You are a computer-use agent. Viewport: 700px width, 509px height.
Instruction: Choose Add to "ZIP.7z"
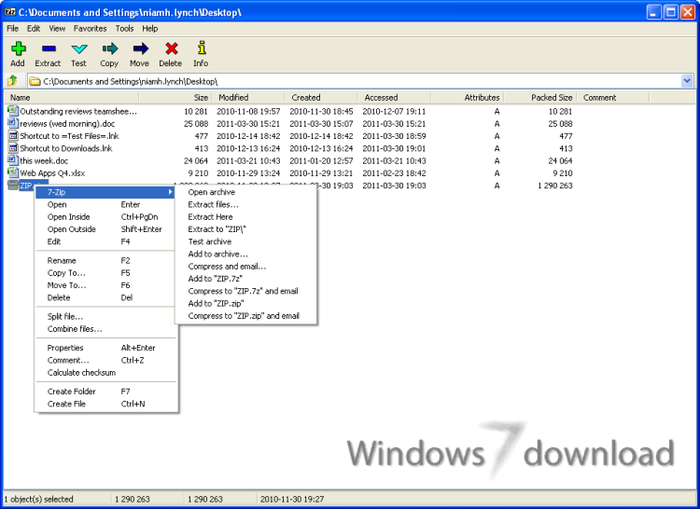[x=215, y=279]
